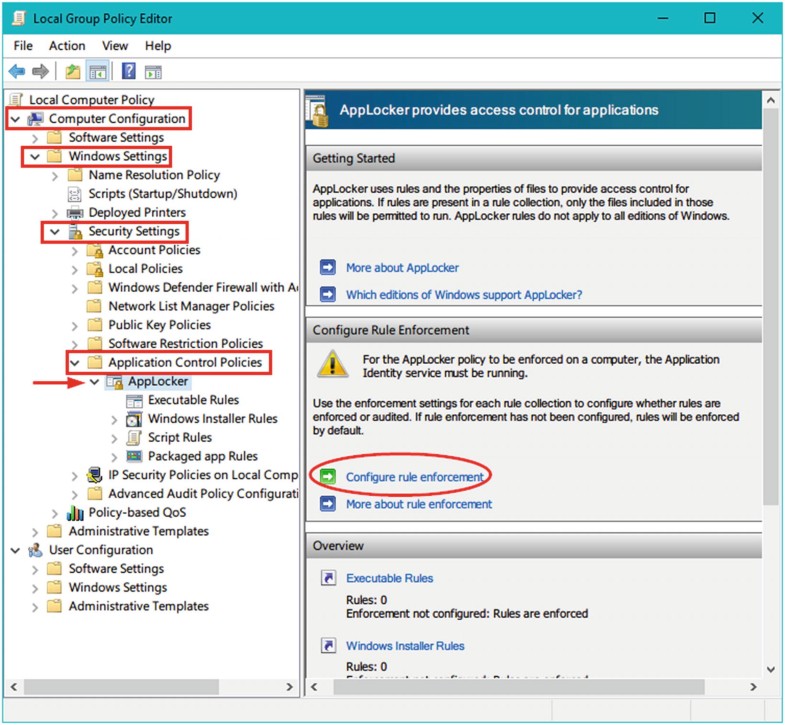Click the Scripts (Startup/Shutdown) icon
This screenshot has height=725, width=785.
point(74,194)
